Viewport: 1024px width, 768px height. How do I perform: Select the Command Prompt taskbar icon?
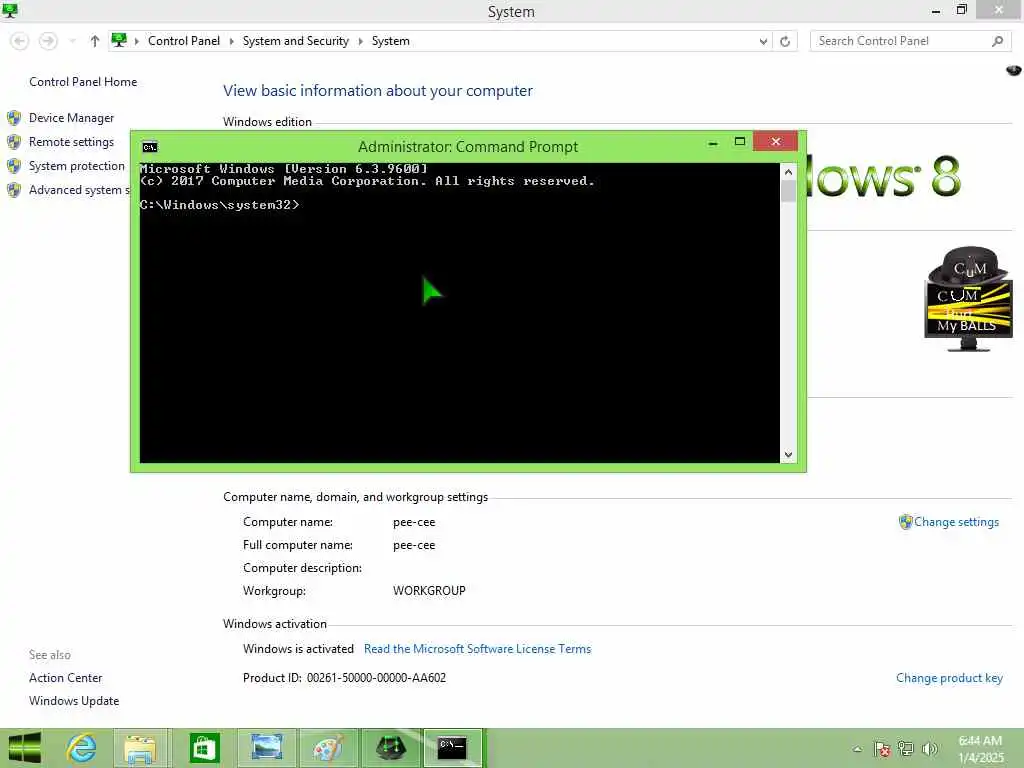452,748
